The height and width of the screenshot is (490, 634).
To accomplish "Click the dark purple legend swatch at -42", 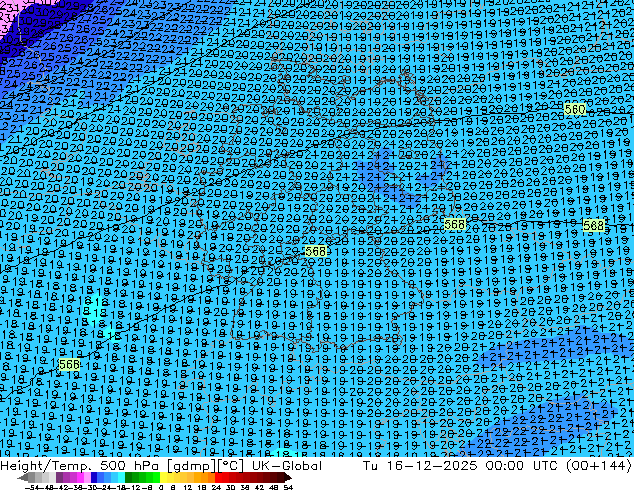I will point(59,477).
